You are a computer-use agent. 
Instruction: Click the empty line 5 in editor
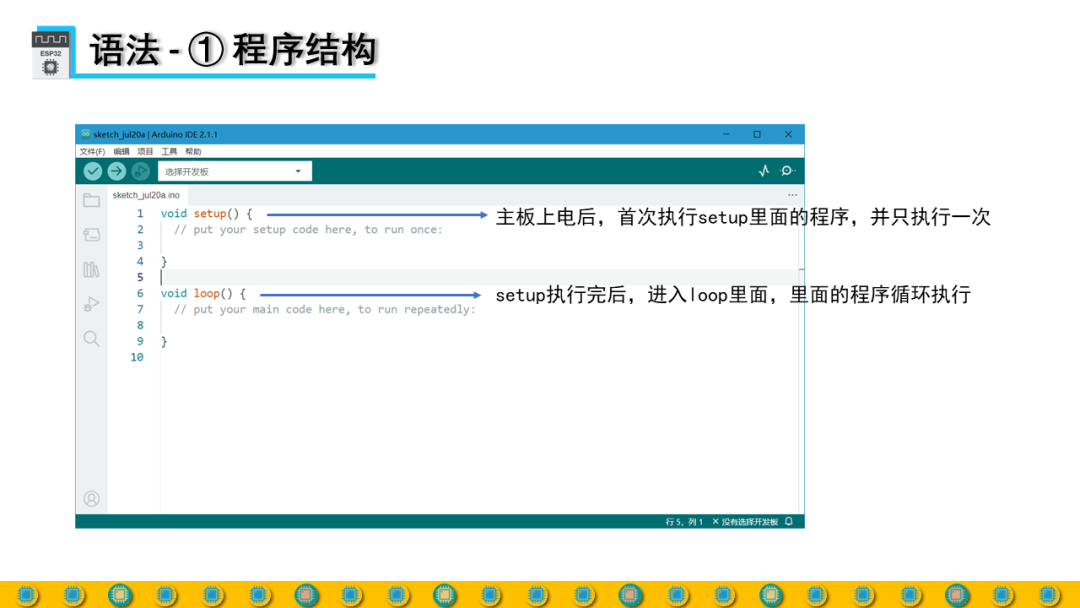pyautogui.click(x=479, y=277)
